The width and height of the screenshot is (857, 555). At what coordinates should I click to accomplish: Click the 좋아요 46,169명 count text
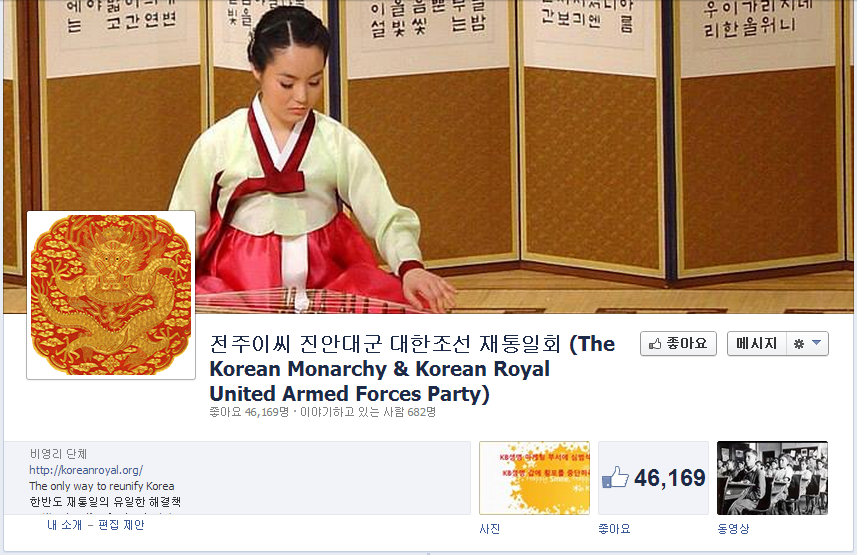coord(249,412)
